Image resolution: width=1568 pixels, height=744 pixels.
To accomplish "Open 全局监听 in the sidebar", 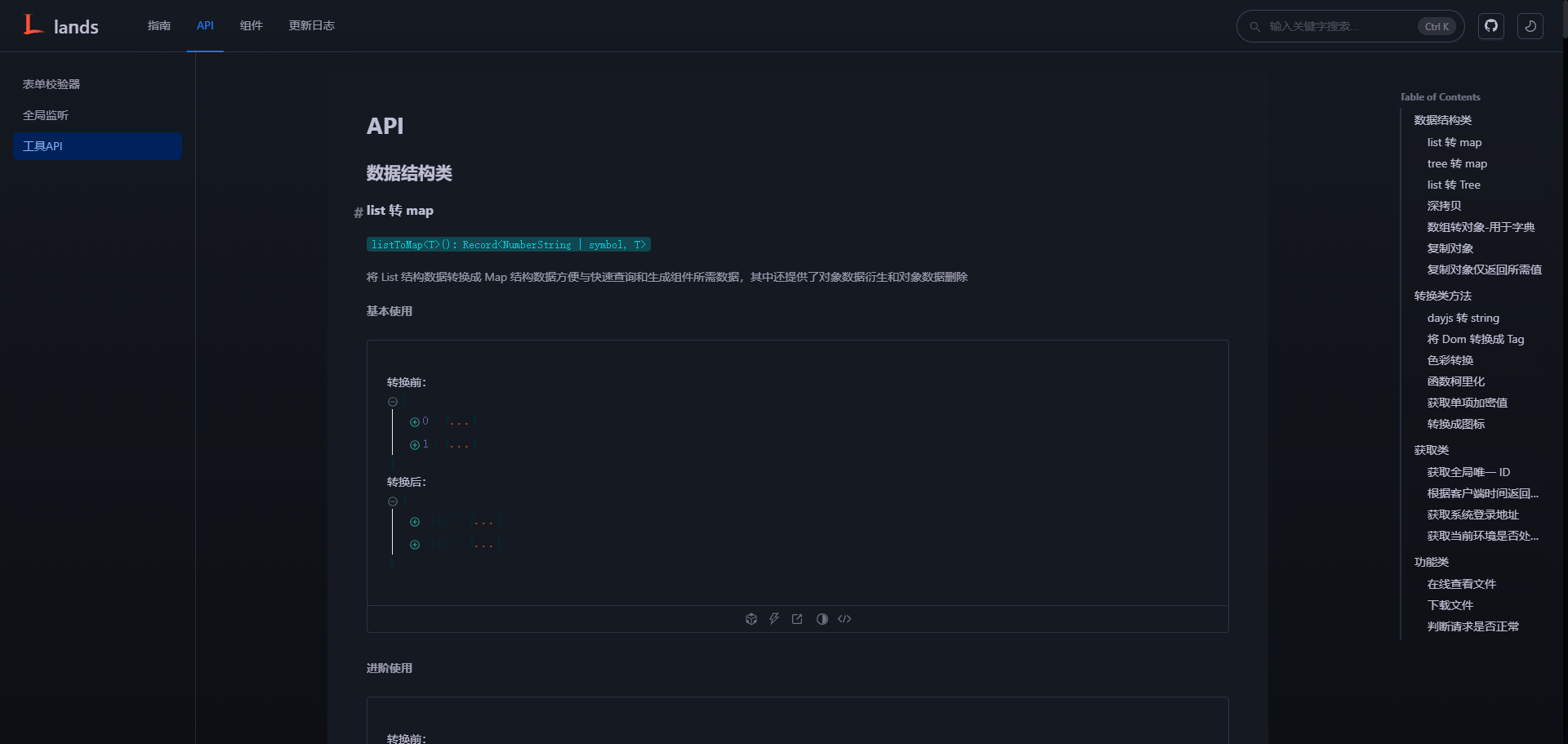I will tap(97, 115).
